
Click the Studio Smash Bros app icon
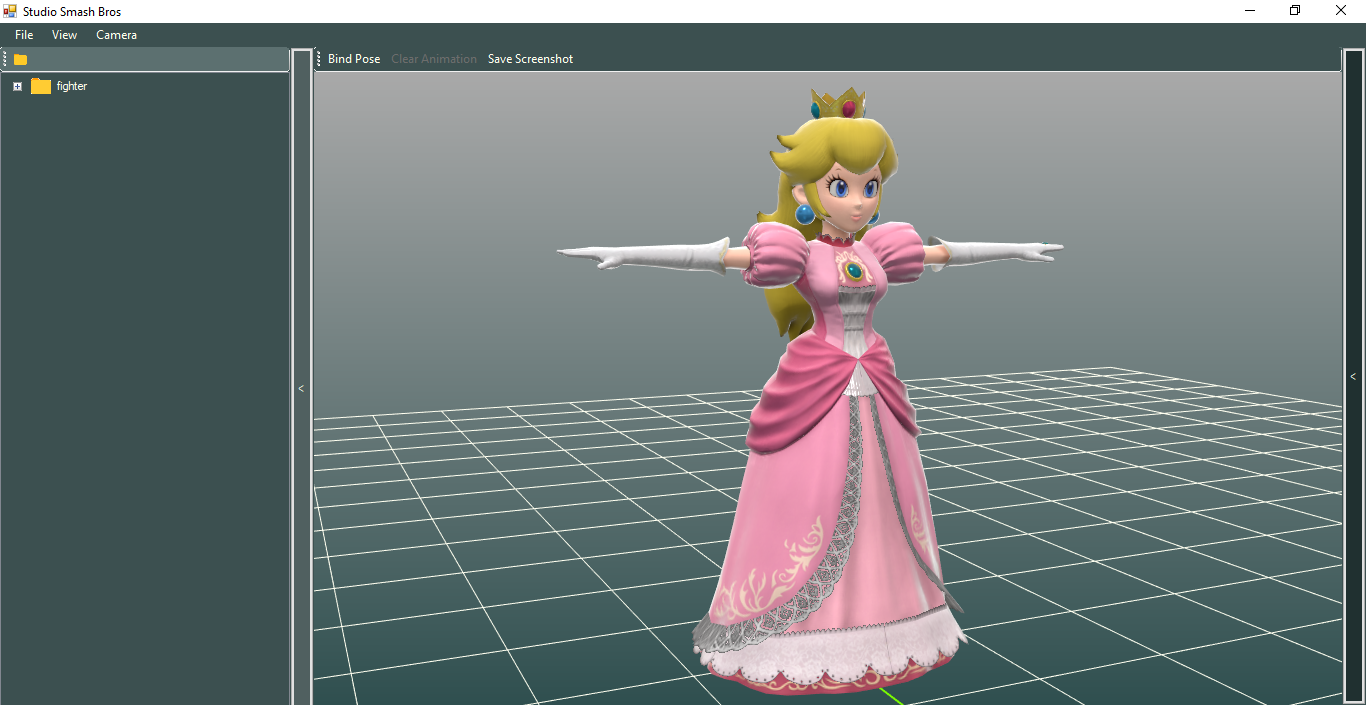pyautogui.click(x=10, y=11)
